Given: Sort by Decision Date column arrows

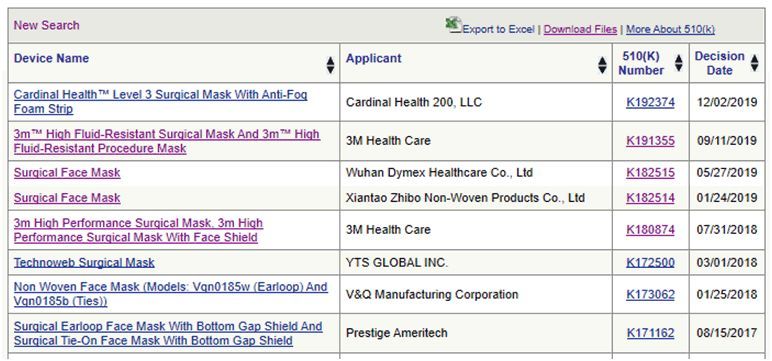Looking at the screenshot, I should pyautogui.click(x=755, y=63).
